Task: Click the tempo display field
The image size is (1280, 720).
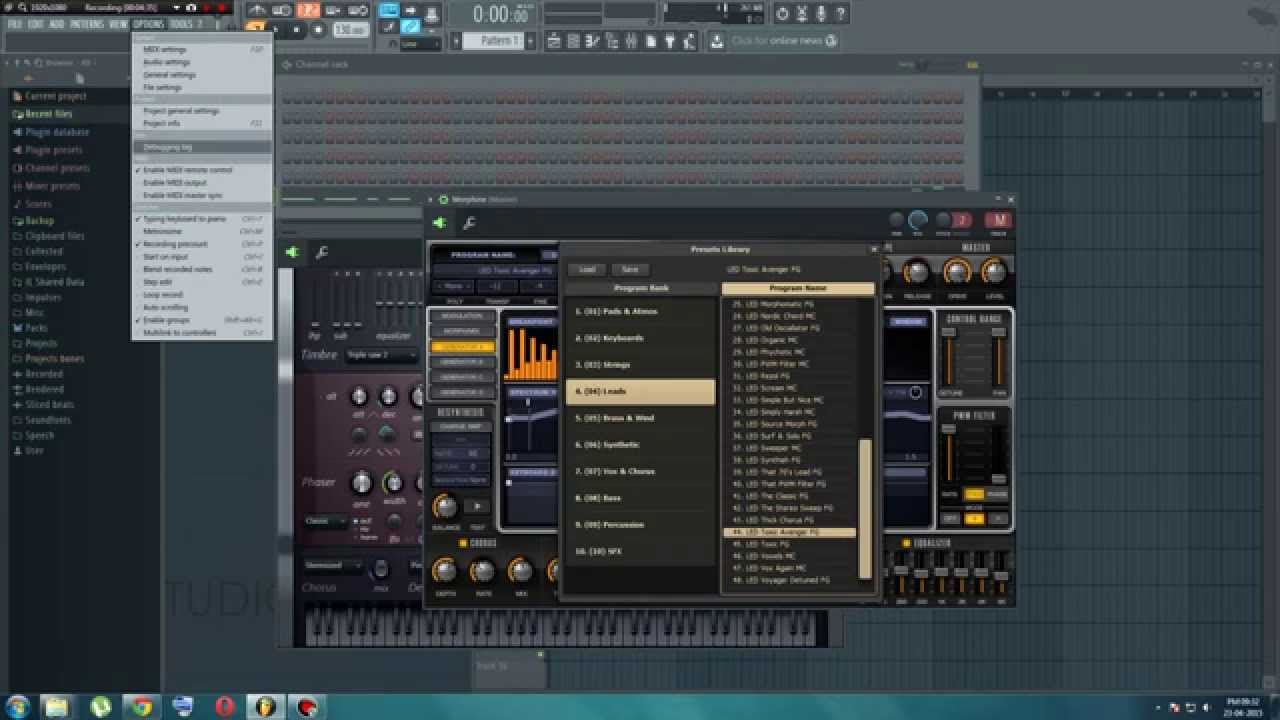Action: click(x=350, y=30)
